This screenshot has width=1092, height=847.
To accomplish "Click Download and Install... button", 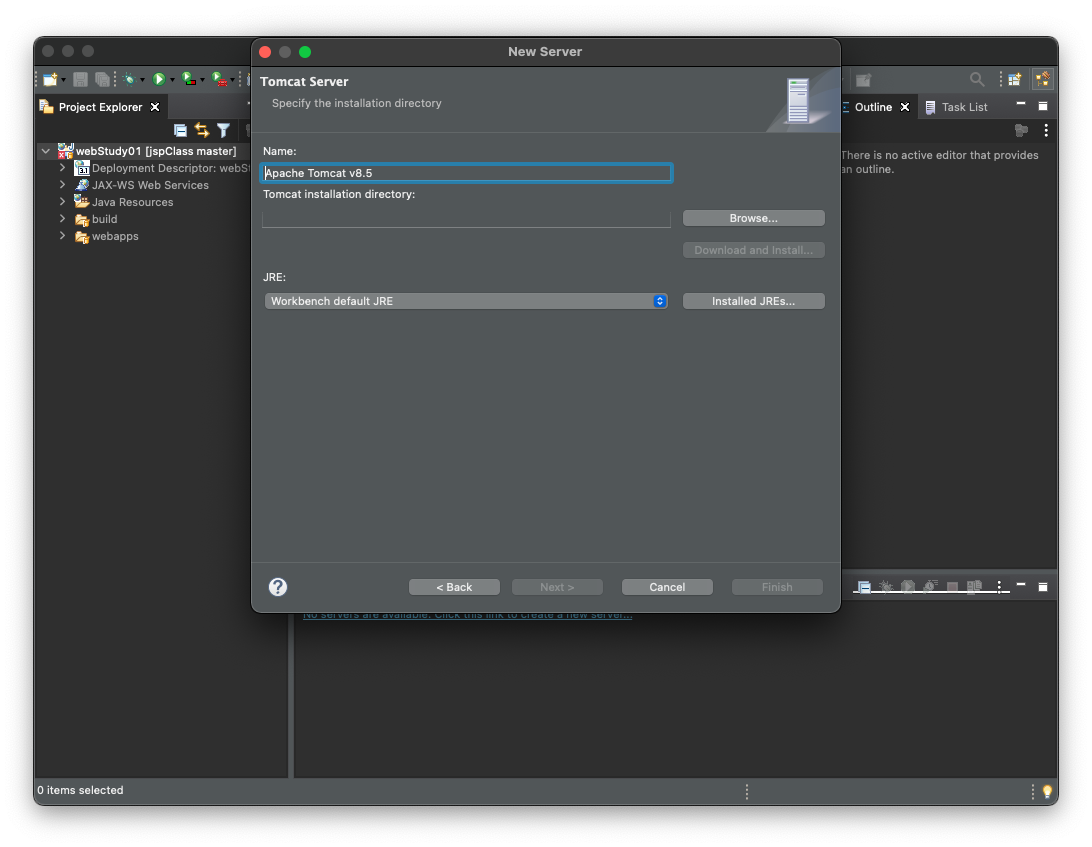I will 754,250.
